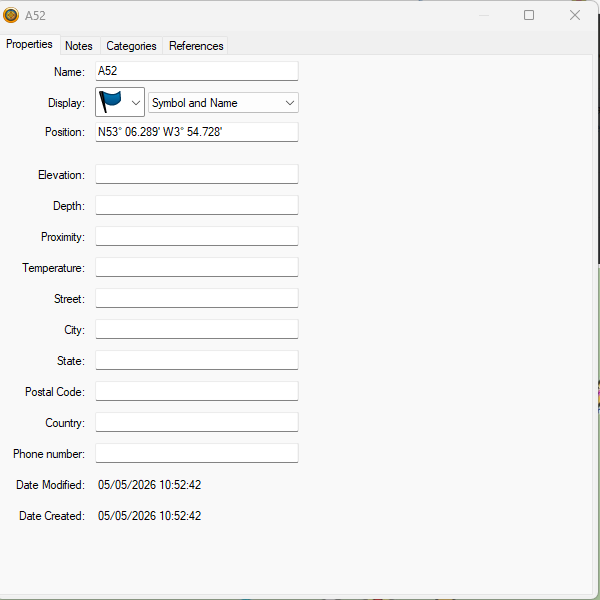600x600 pixels.
Task: Open the References tab
Action: pos(196,46)
